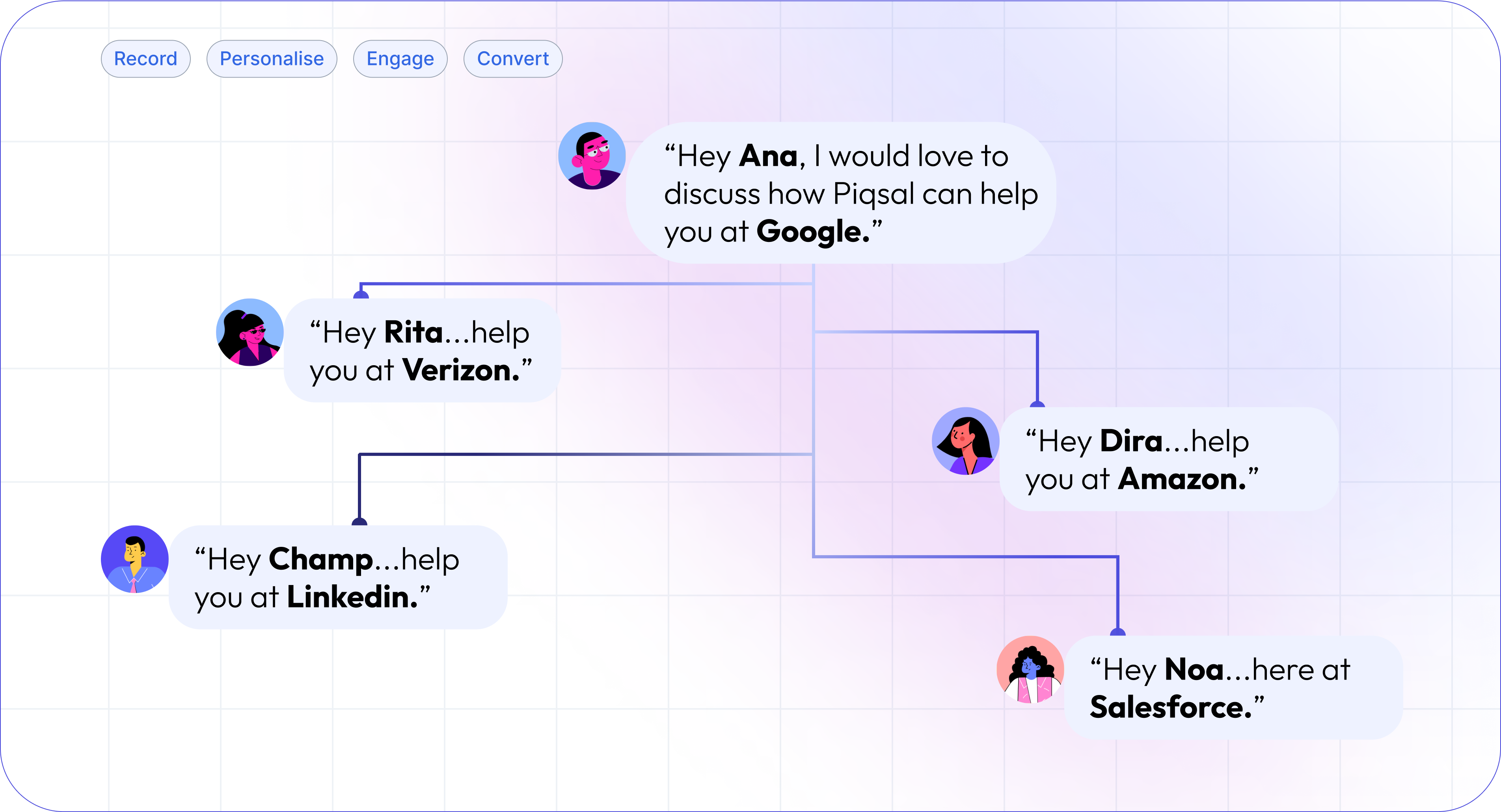Click Rita's ponytail avatar icon
The image size is (1501, 812).
coord(250,333)
